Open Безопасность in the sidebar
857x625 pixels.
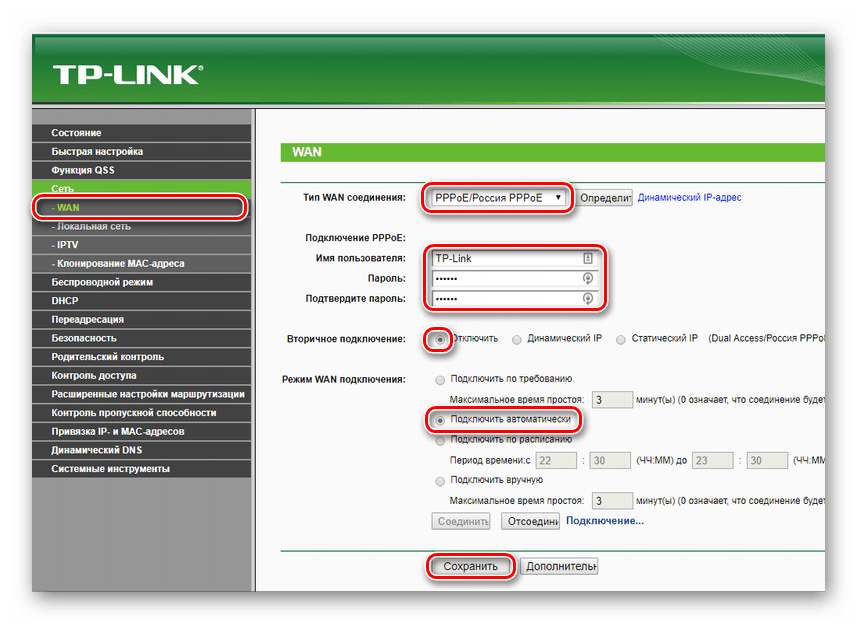pos(142,338)
